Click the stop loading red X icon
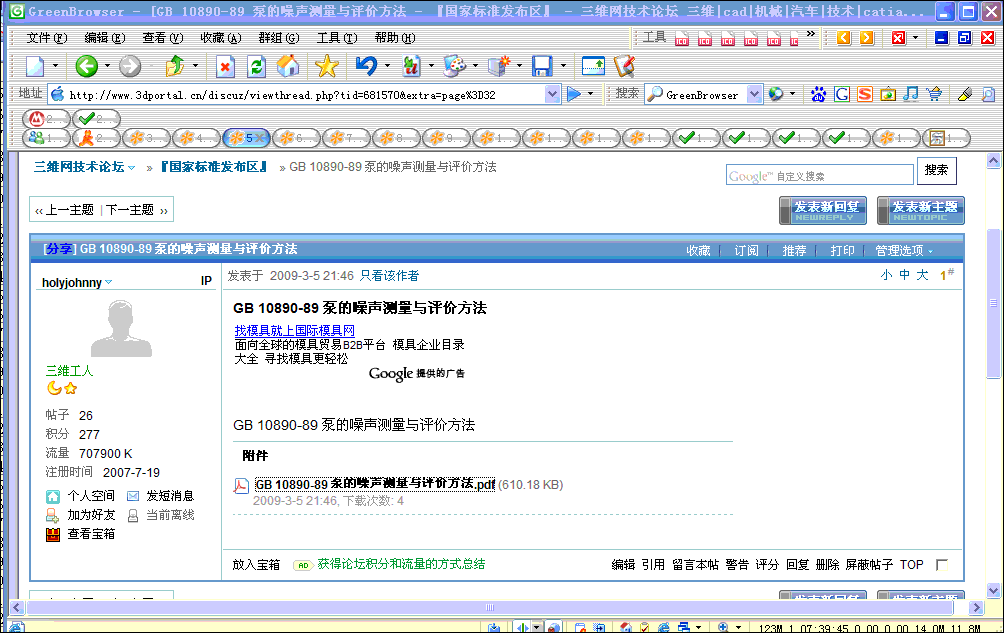This screenshot has width=1004, height=633. 225,66
